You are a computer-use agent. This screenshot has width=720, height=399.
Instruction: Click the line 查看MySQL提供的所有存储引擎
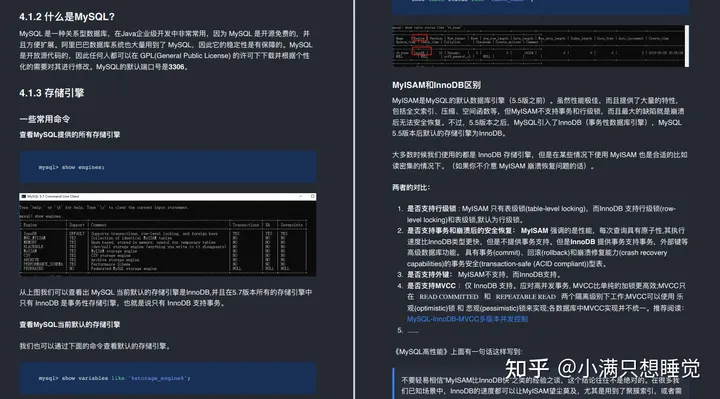click(70, 135)
